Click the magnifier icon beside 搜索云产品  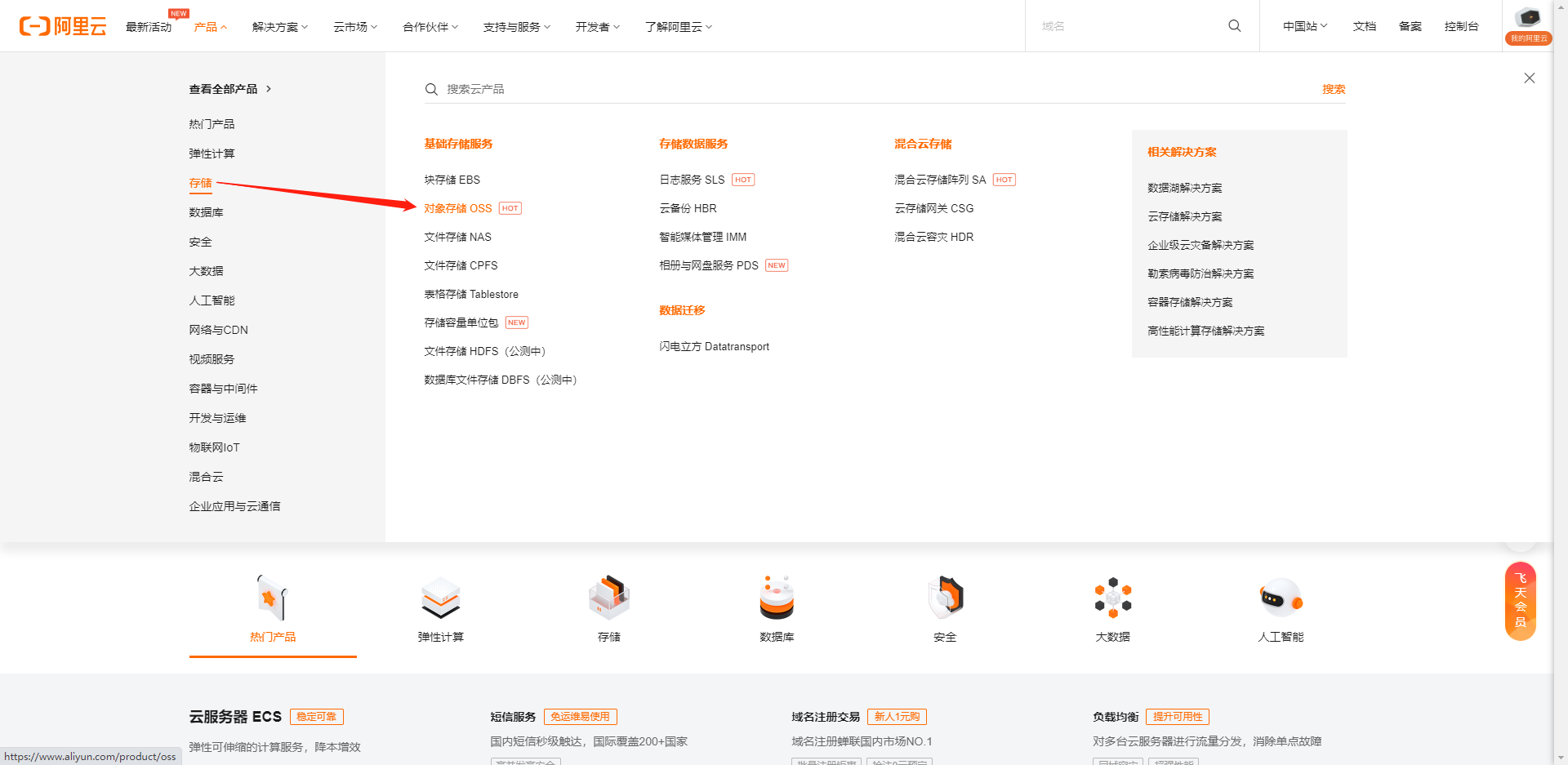(x=431, y=89)
